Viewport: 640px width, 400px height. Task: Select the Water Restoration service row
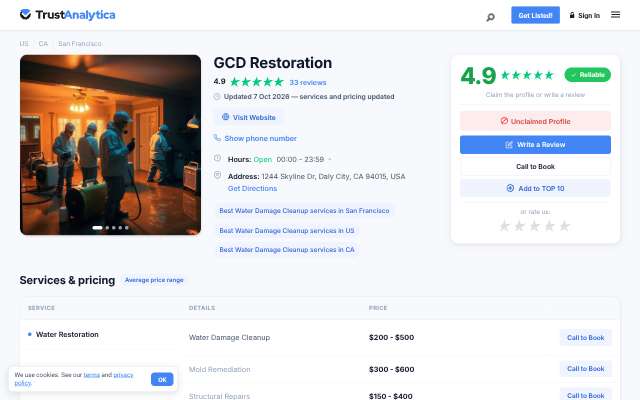click(x=67, y=334)
